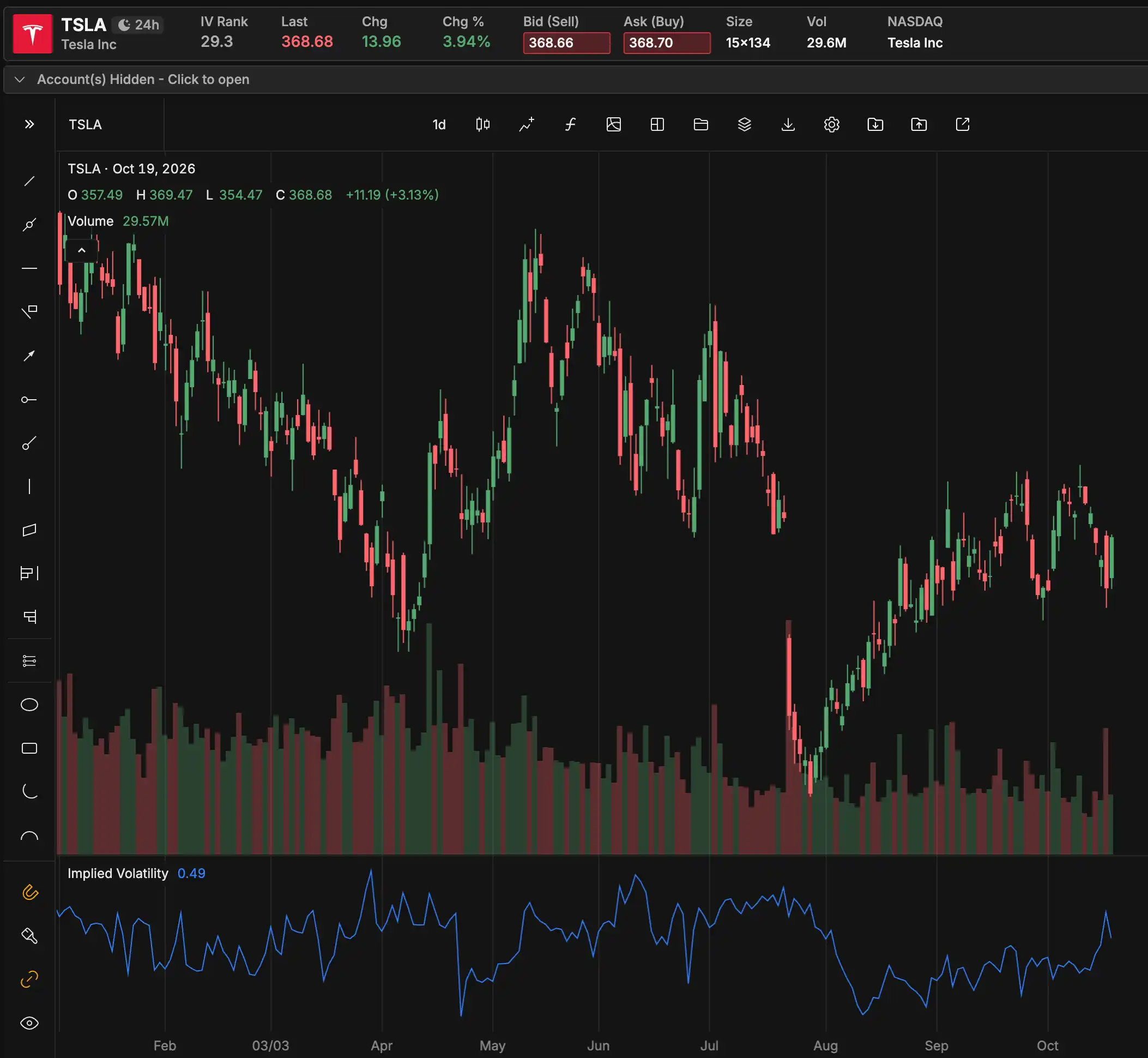Expand the hidden accounts bar chevron
Viewport: 1148px width, 1058px height.
pos(20,79)
